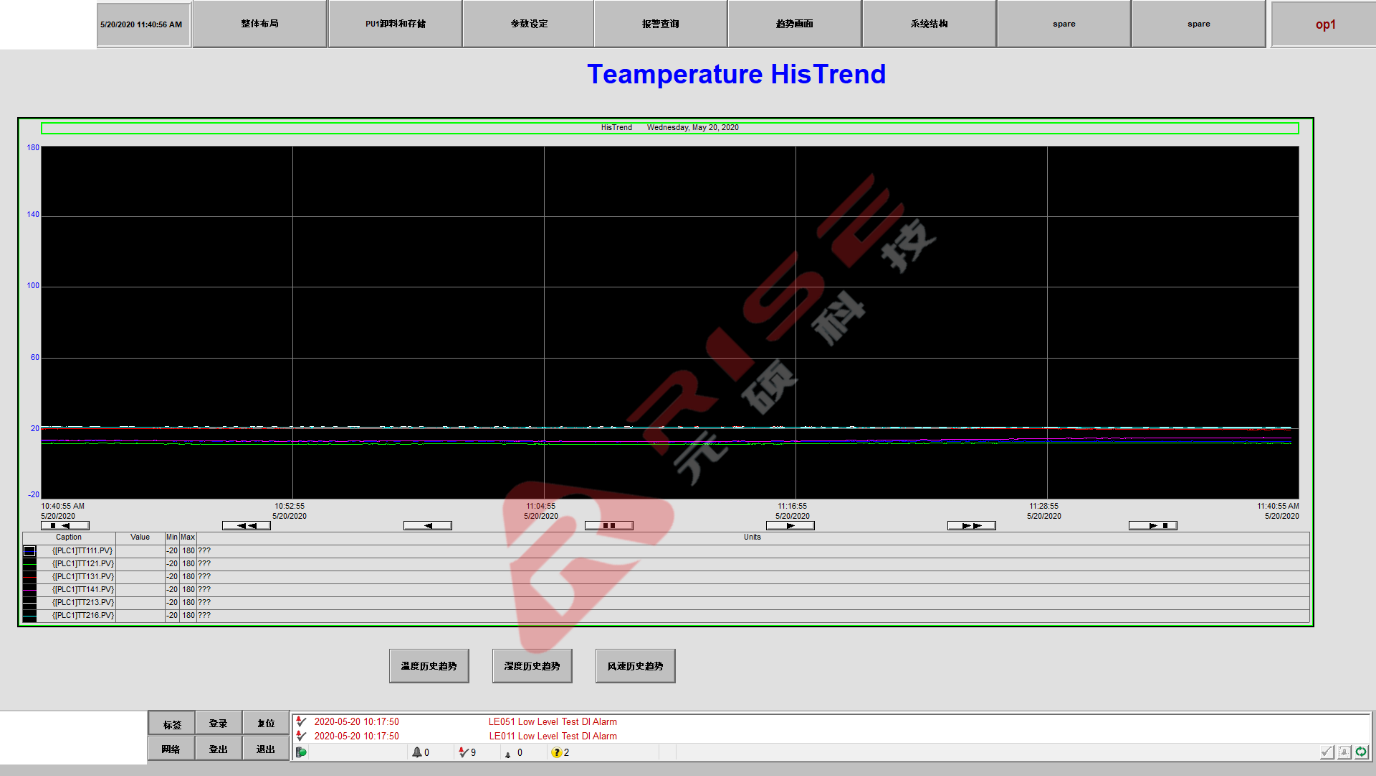Show the 温度历史趋势 temperature history trend
The height and width of the screenshot is (776, 1376).
429,666
